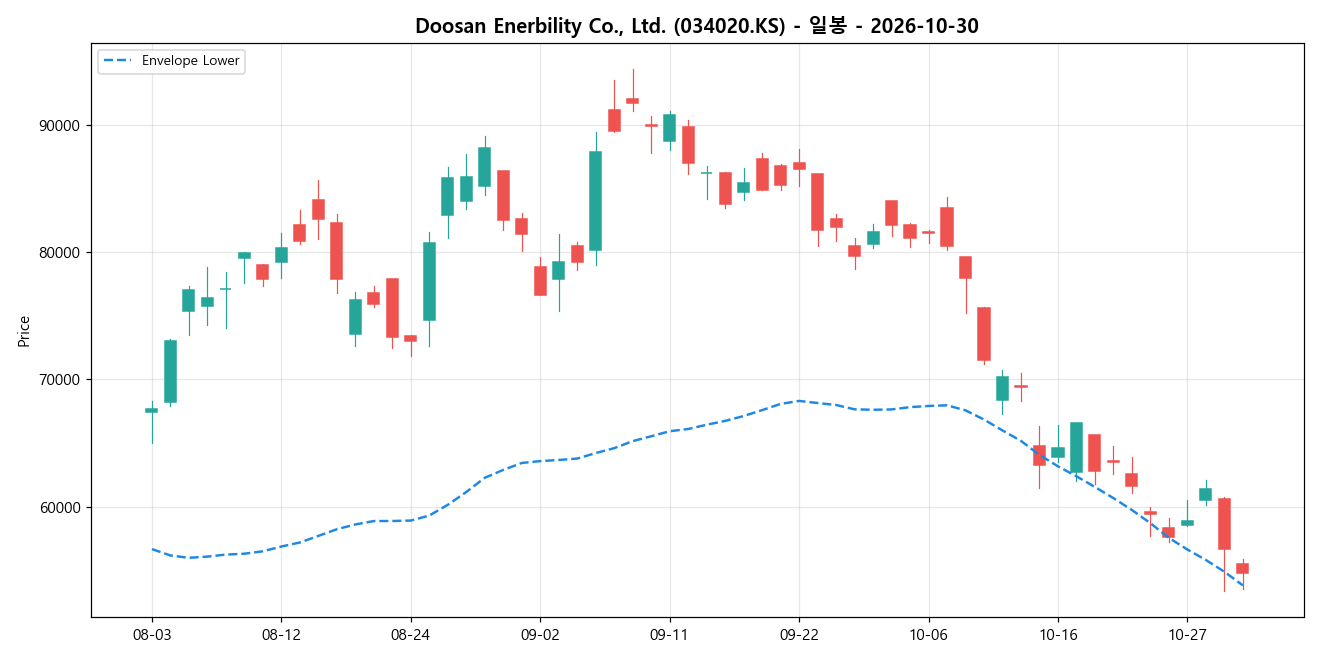Click the 10-06 x-axis date label
The image size is (1320, 660).
928,634
